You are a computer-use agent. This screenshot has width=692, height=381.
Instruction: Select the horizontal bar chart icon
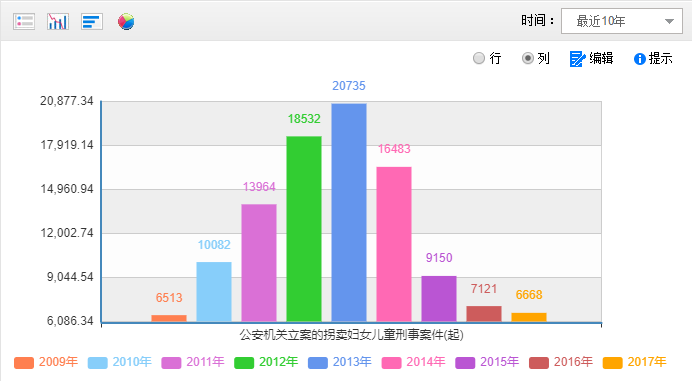tap(92, 21)
